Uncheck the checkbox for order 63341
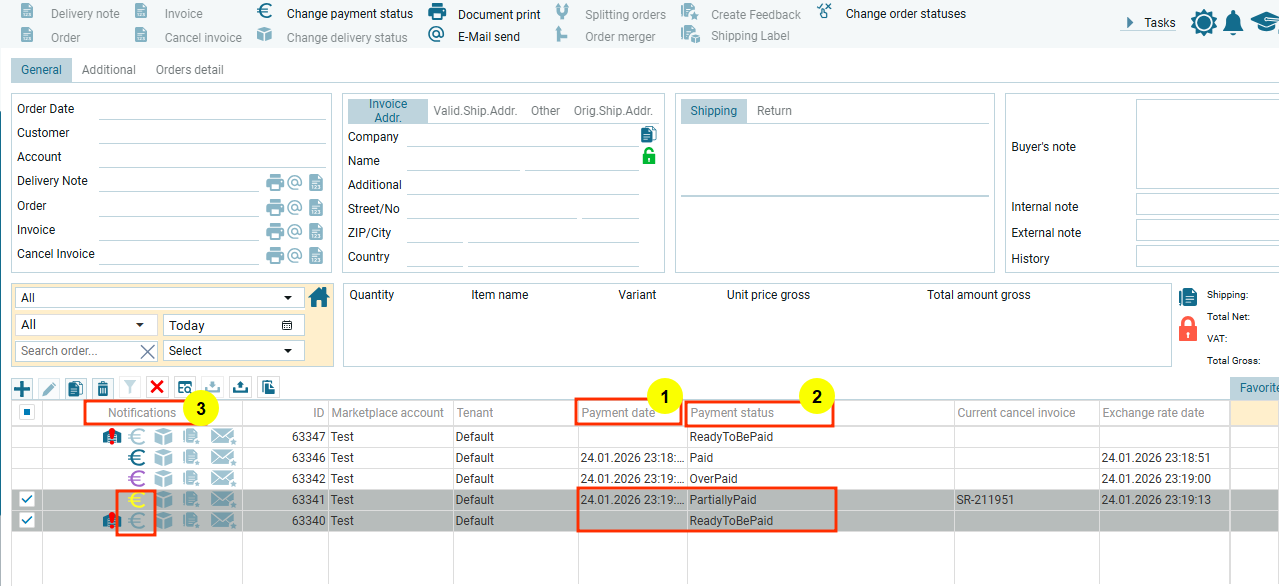 pyautogui.click(x=27, y=499)
